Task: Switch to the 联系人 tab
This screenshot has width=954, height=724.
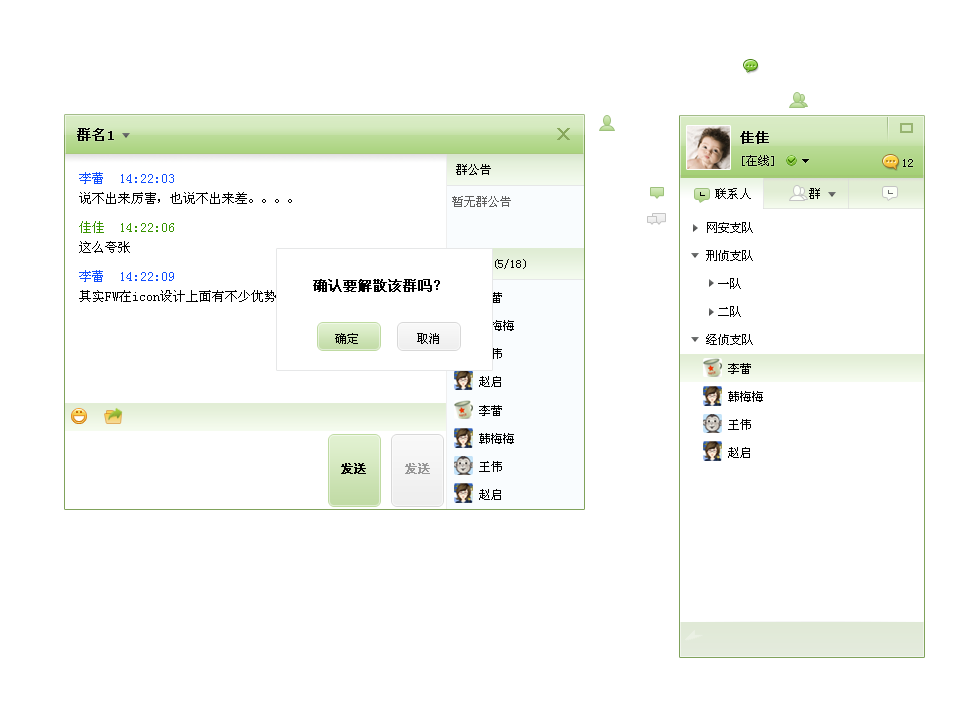Action: 722,194
